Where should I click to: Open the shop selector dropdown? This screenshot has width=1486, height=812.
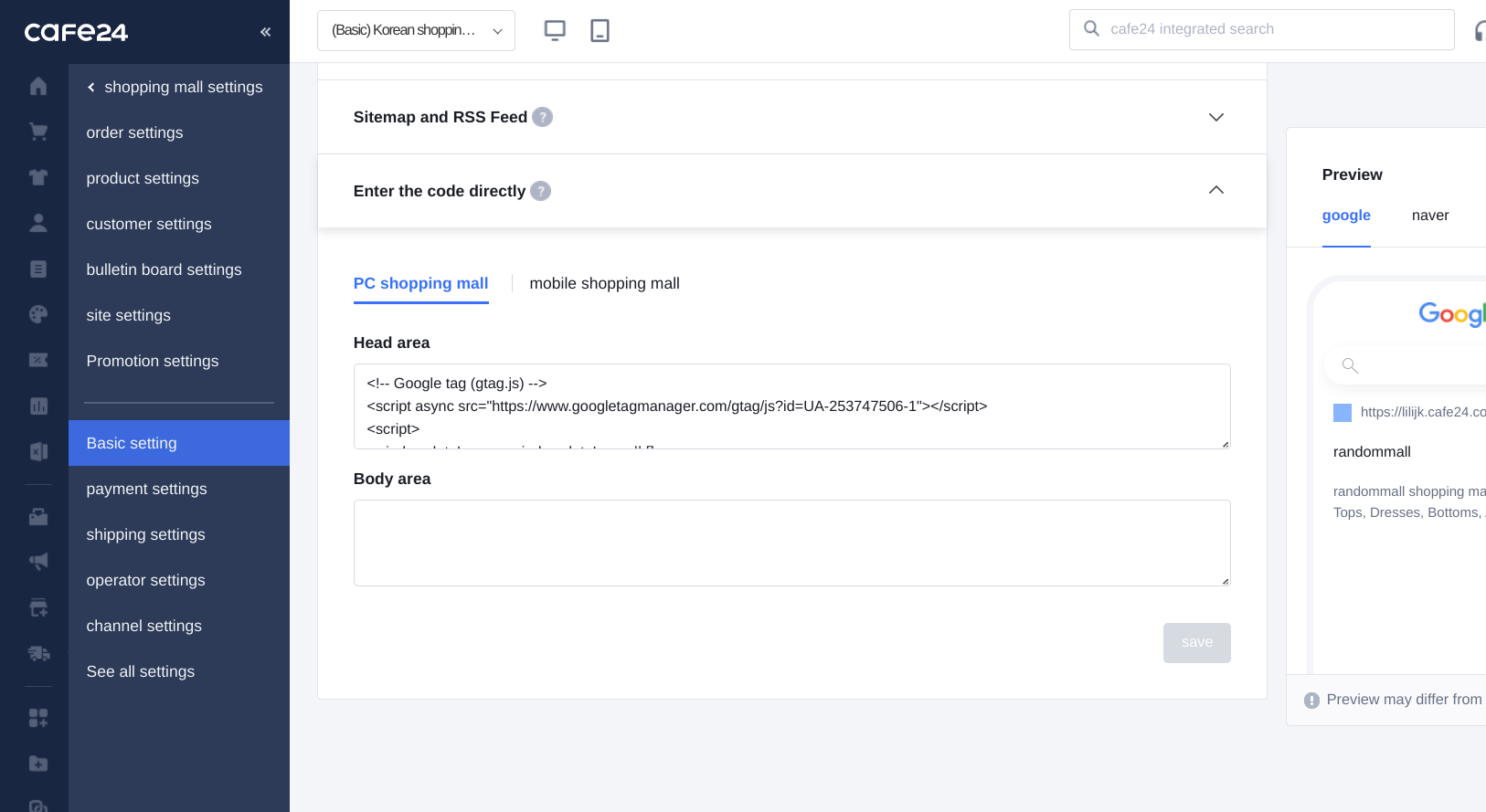click(x=416, y=30)
